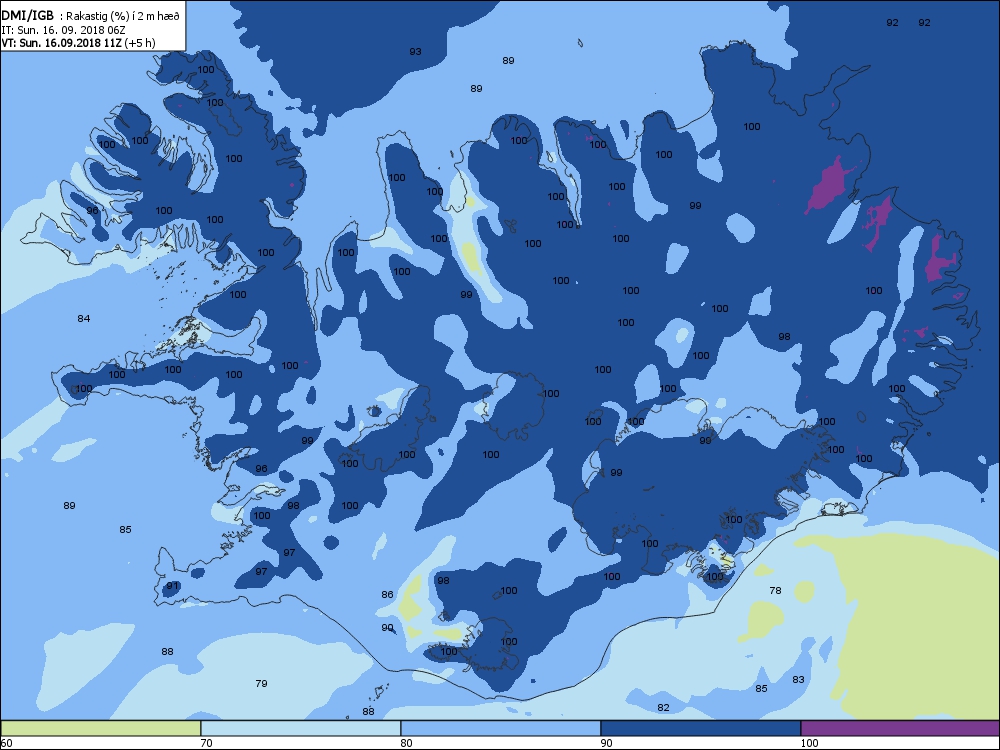
Task: Click the pale blue 70–80 legend swatch
Action: (x=300, y=728)
